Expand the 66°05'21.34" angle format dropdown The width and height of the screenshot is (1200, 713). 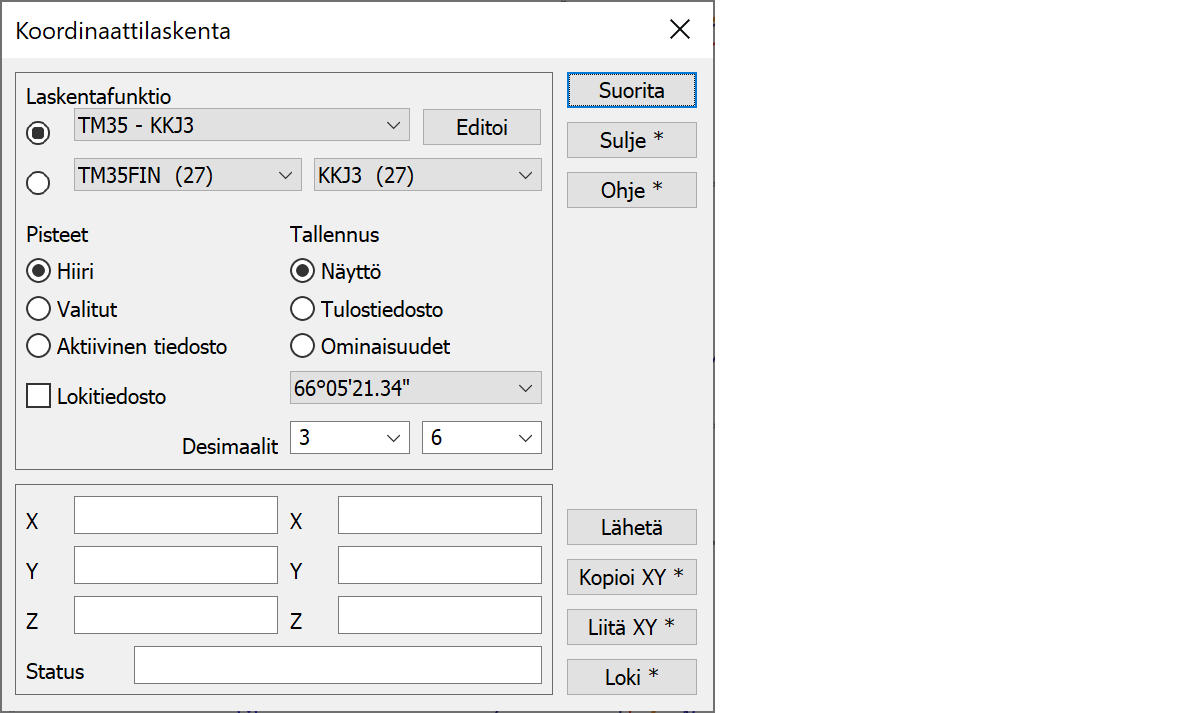click(x=415, y=388)
